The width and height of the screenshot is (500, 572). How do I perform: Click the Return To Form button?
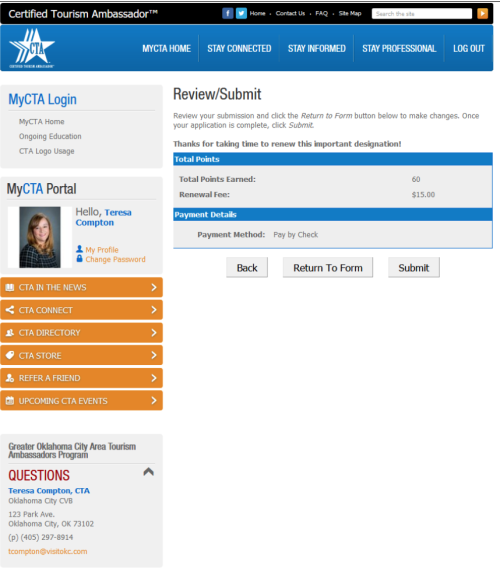coord(328,268)
